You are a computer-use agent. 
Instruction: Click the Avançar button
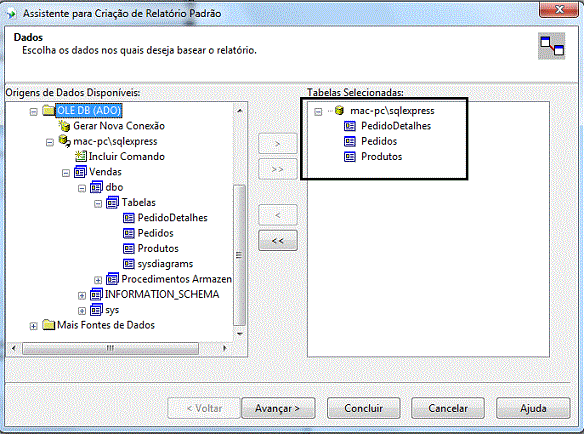point(278,408)
